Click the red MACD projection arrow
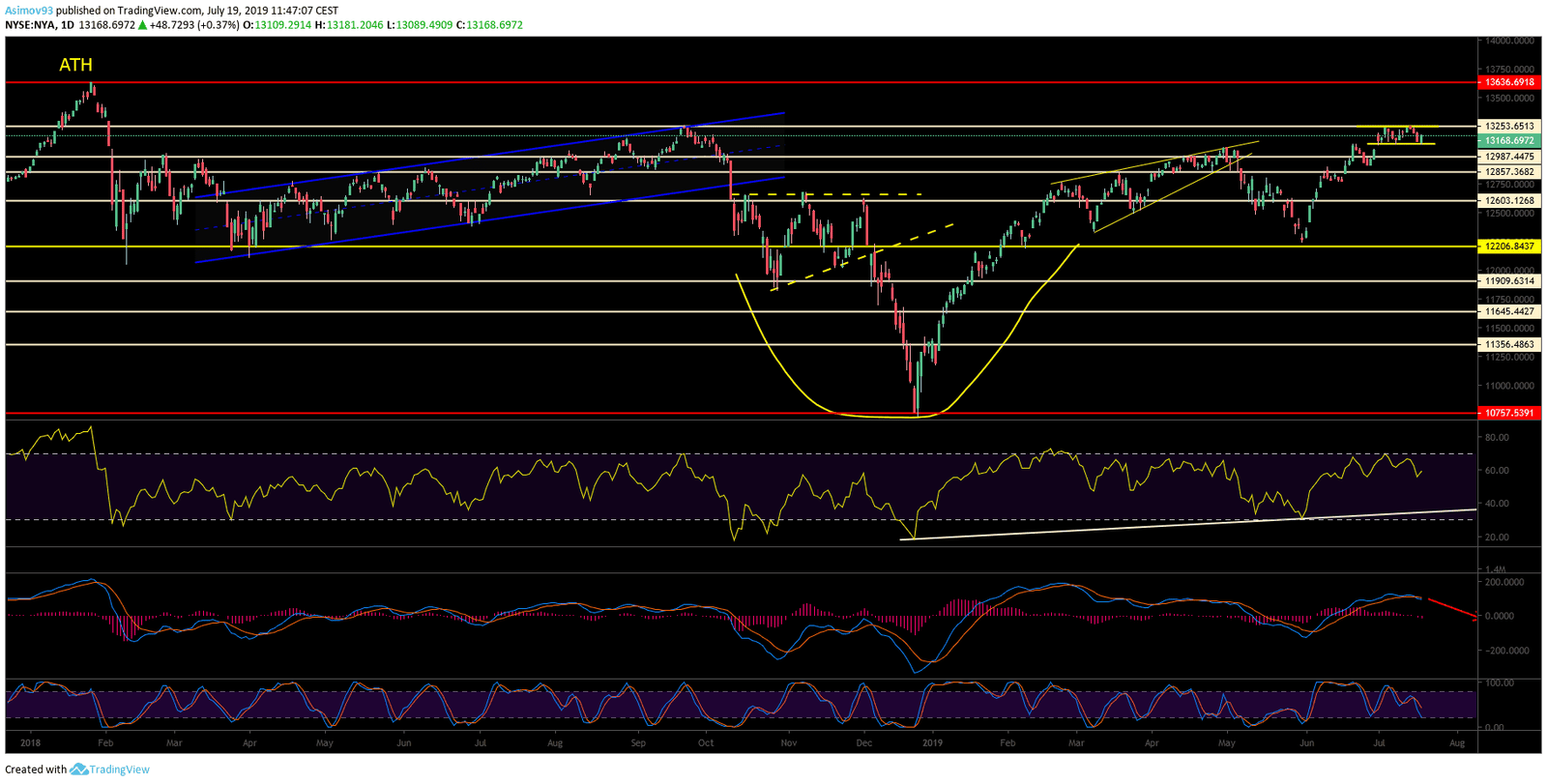This screenshot has width=1547, height=784. pyautogui.click(x=1451, y=608)
